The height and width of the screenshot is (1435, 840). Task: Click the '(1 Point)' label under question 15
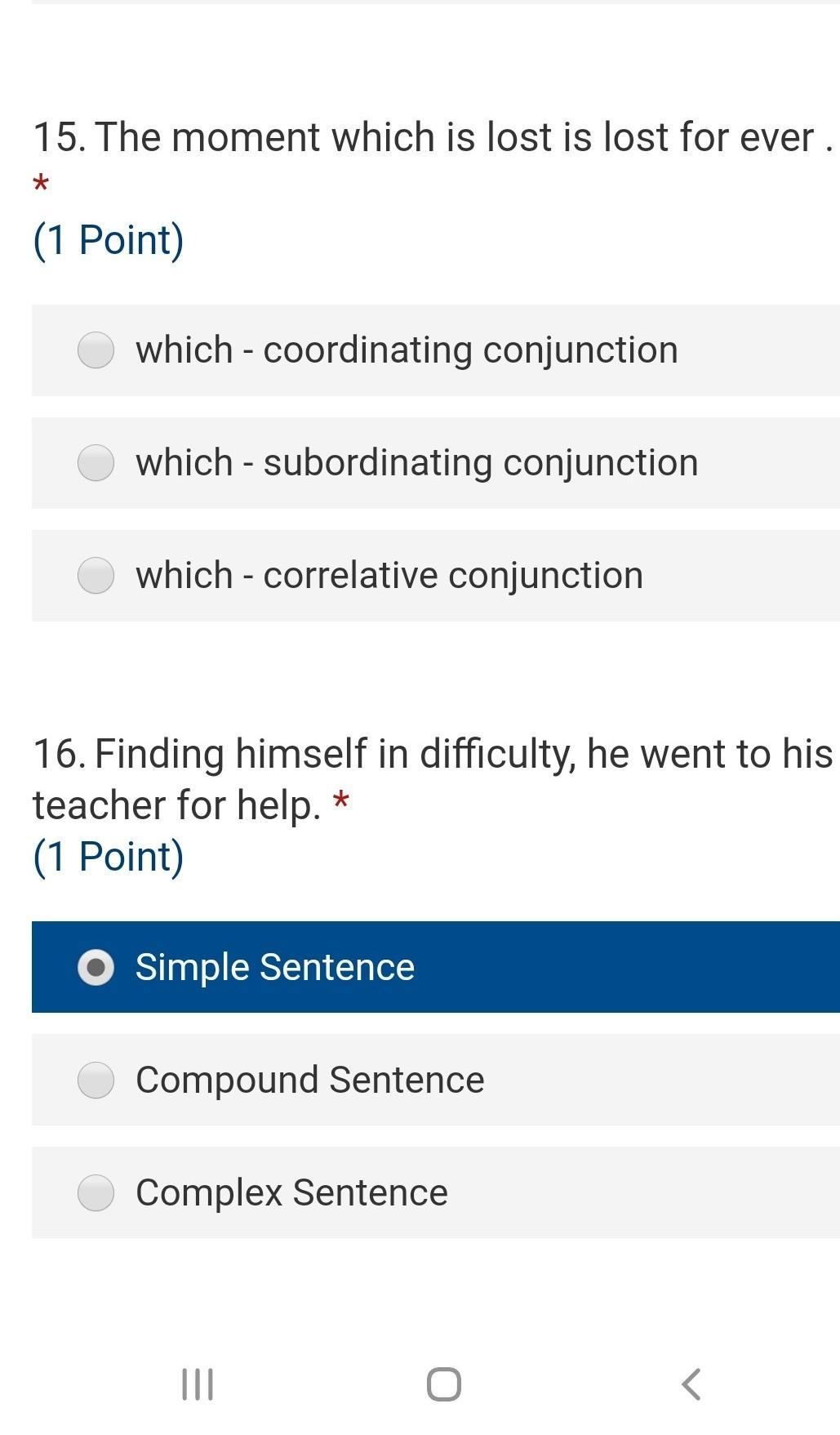[x=108, y=240]
